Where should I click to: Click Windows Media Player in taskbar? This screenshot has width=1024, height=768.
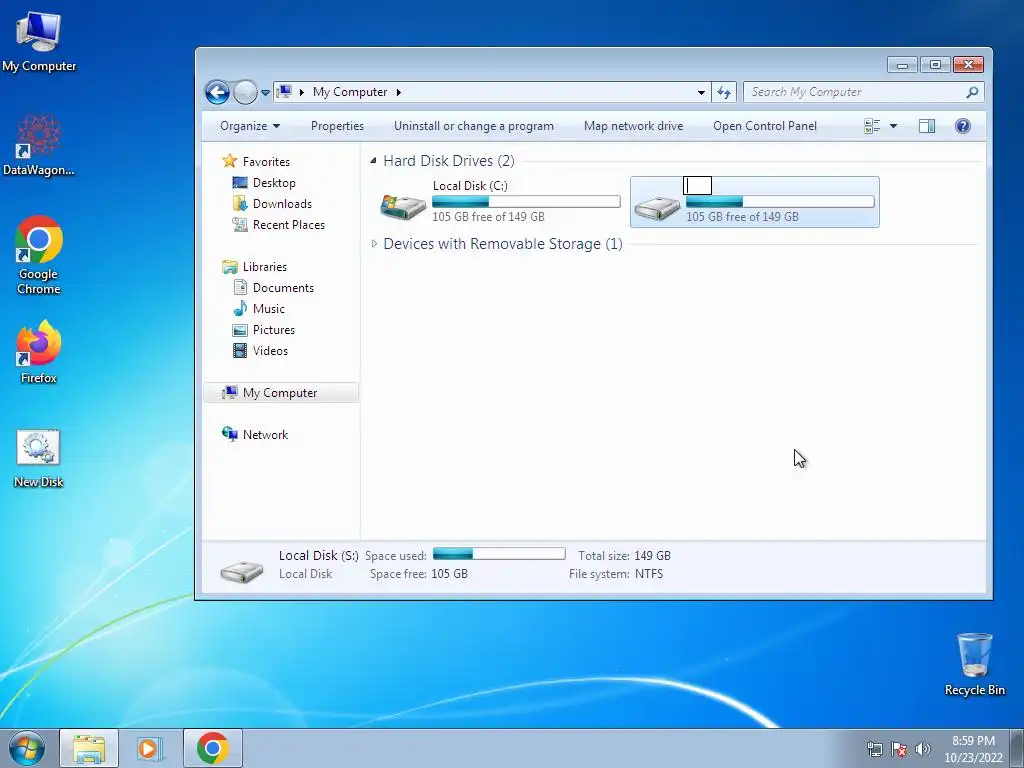pos(150,748)
